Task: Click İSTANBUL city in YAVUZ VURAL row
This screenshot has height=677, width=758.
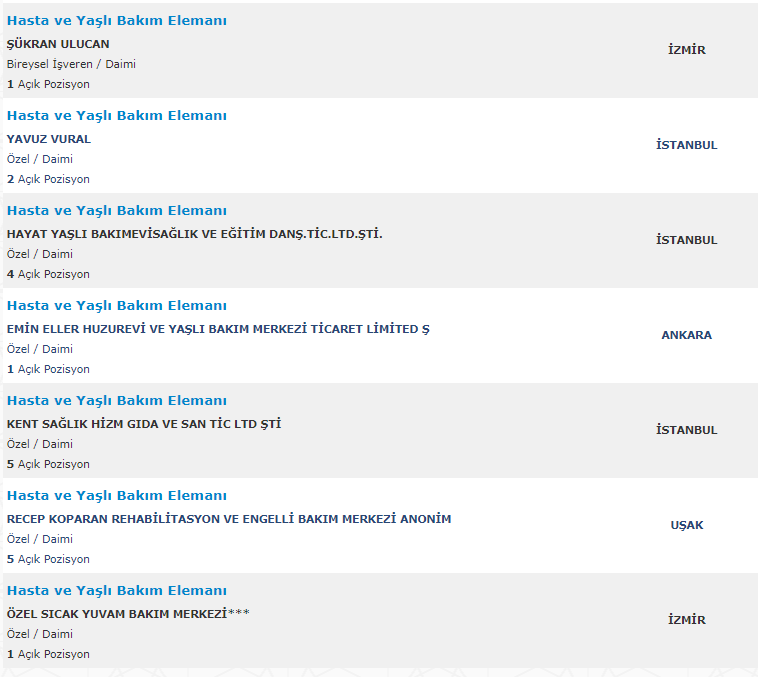Action: pyautogui.click(x=687, y=145)
